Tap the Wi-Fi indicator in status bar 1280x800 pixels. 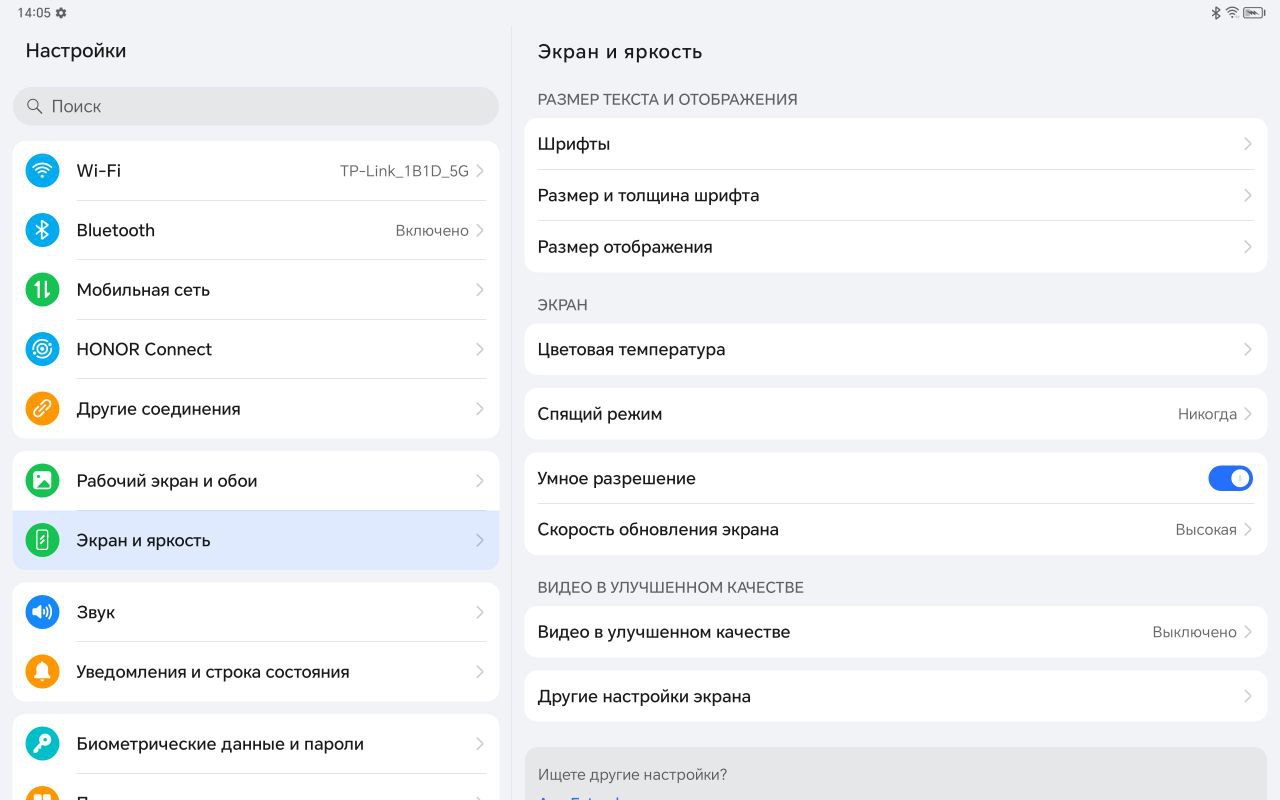pyautogui.click(x=1232, y=13)
